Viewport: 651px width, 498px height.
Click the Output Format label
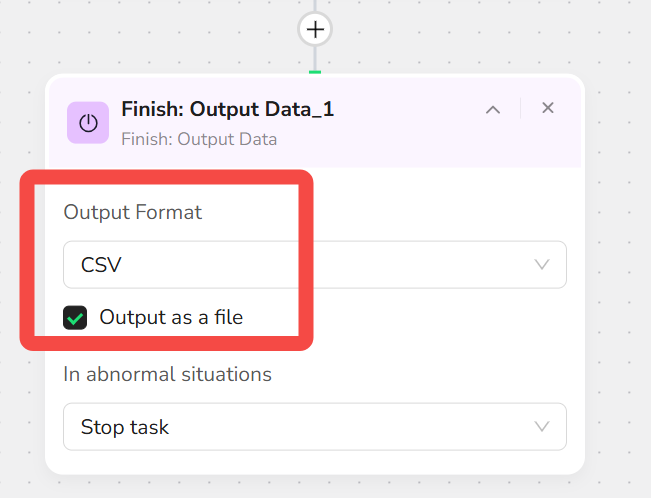pyautogui.click(x=132, y=212)
